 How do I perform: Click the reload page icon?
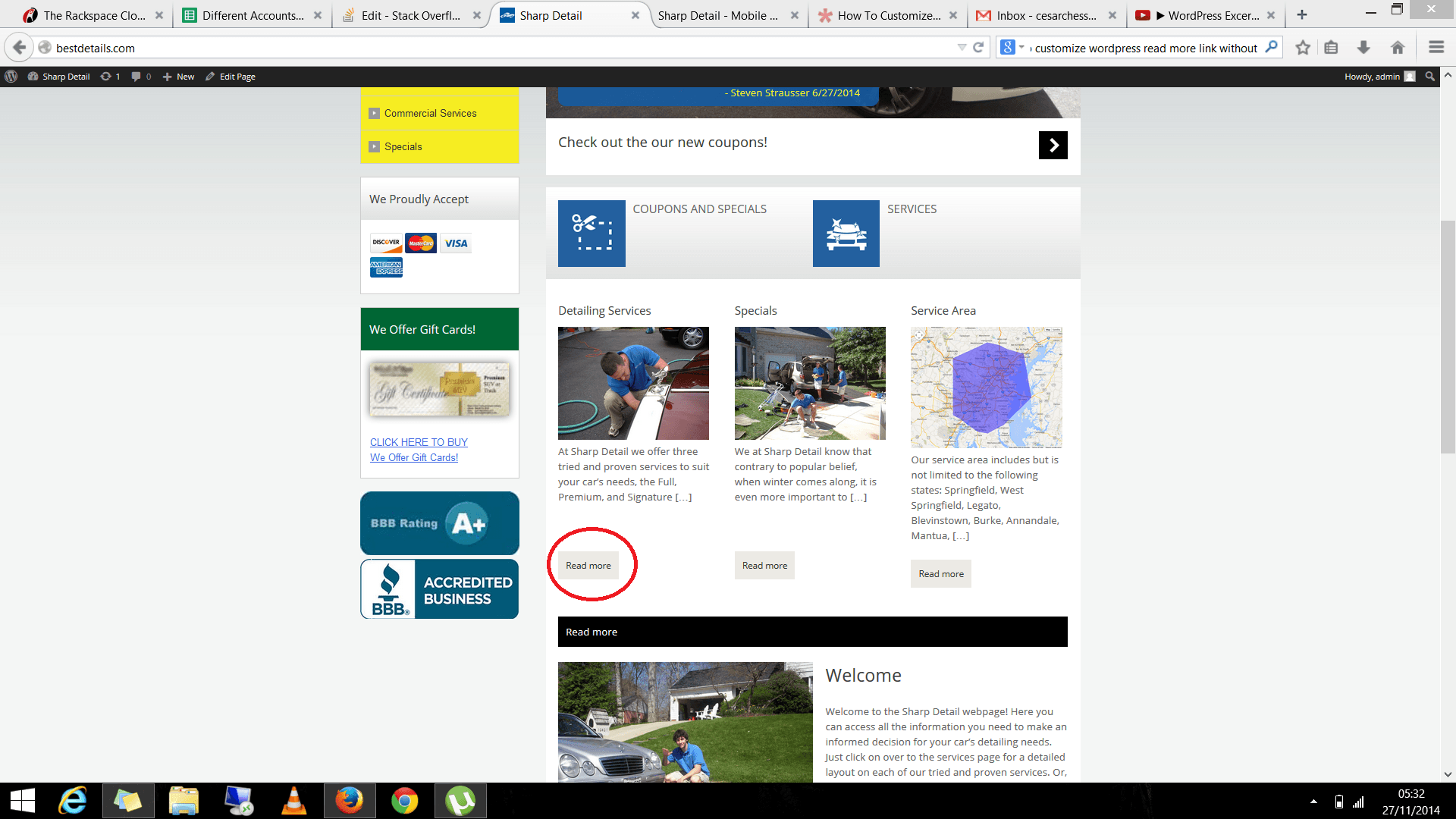pyautogui.click(x=978, y=48)
